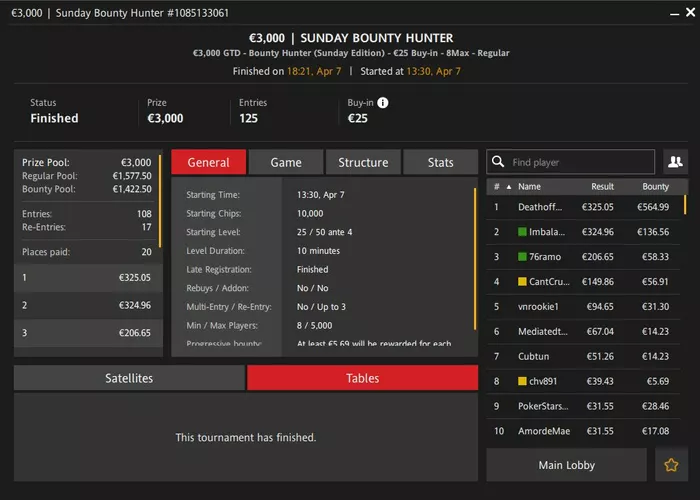Screen dimensions: 700x500
Task: Open the players list icon
Action: click(675, 162)
